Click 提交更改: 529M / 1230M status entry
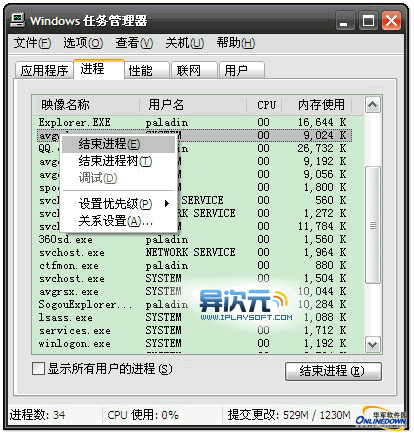The image size is (414, 435). coord(289,415)
